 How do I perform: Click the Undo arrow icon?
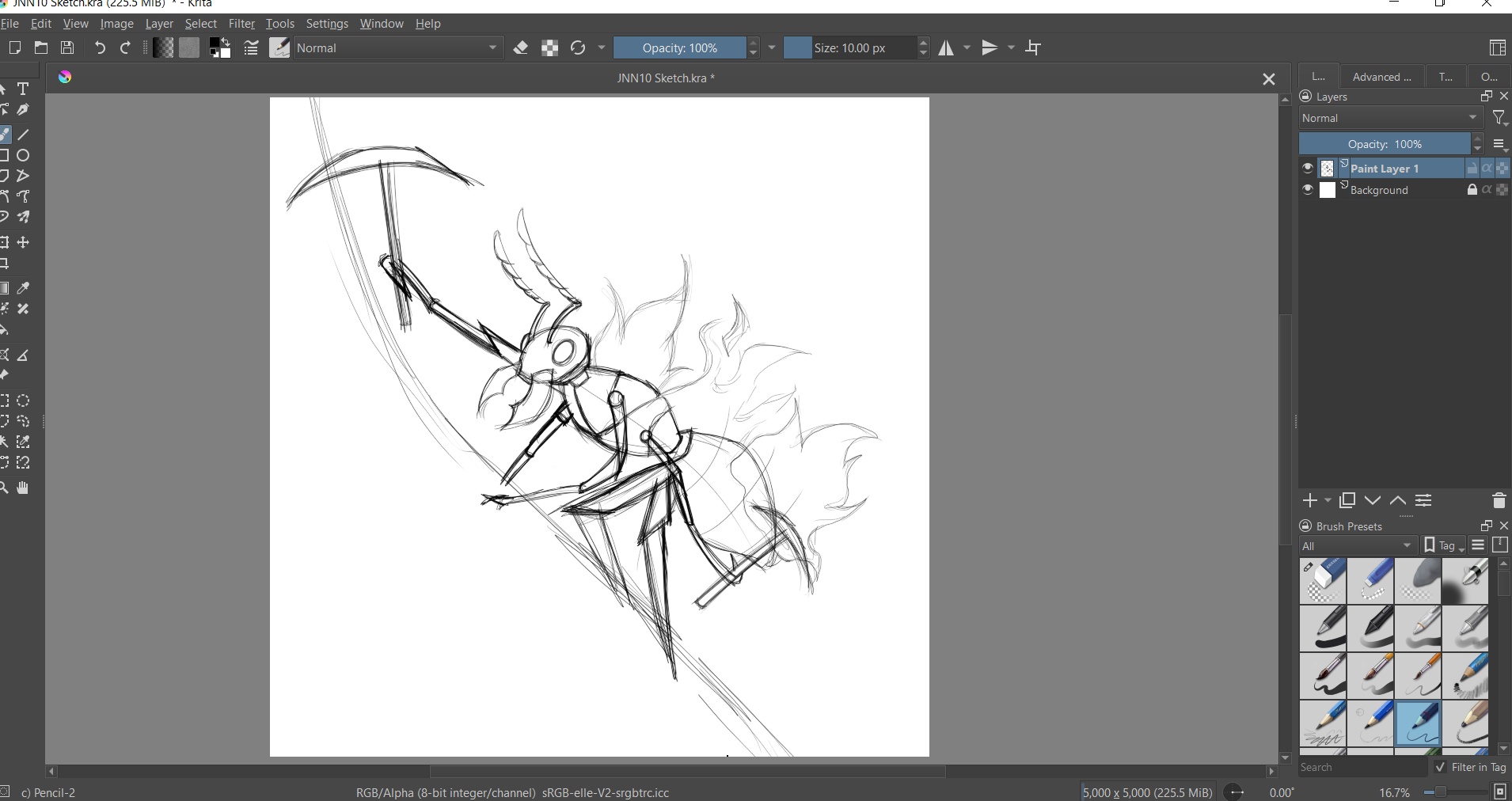100,48
